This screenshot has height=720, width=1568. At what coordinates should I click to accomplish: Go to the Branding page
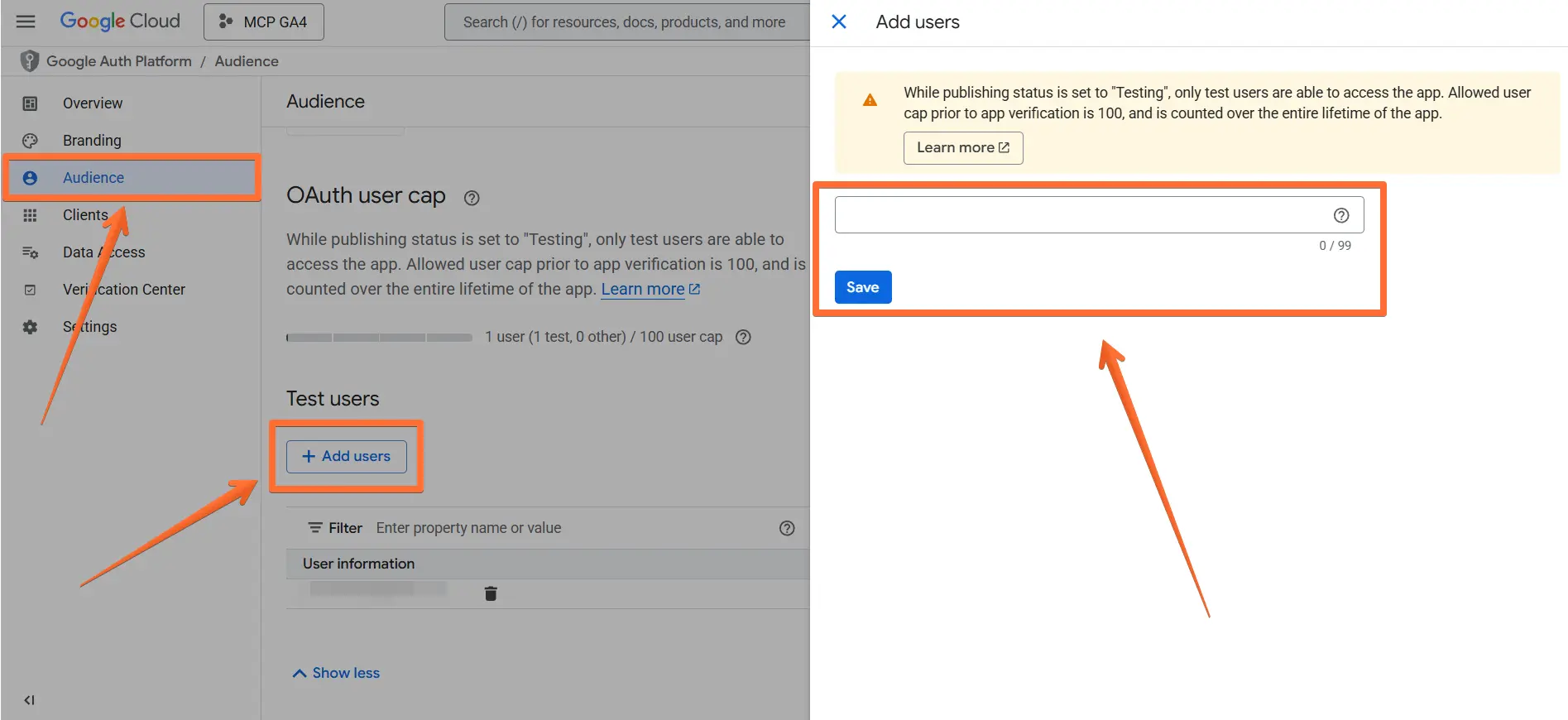pos(91,141)
